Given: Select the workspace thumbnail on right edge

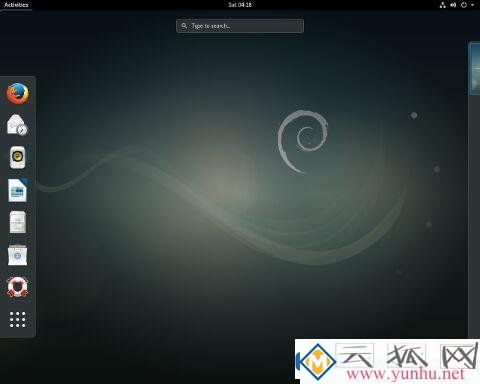Looking at the screenshot, I should (x=474, y=68).
